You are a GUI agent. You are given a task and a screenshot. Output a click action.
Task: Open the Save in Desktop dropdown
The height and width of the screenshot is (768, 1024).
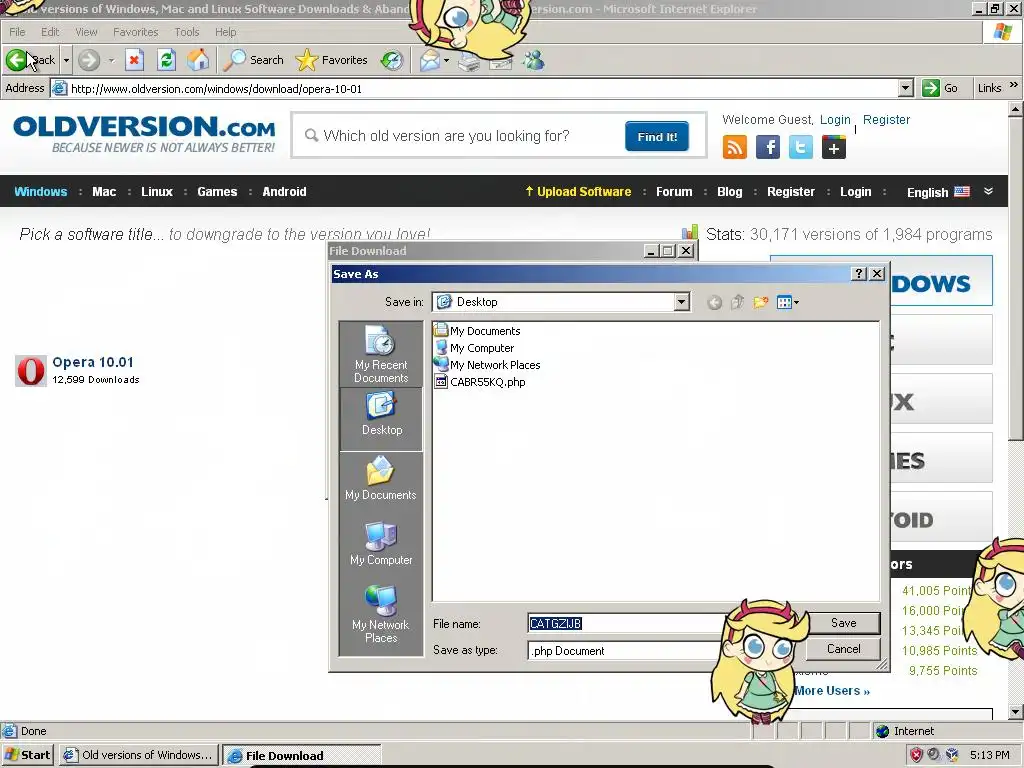[x=681, y=302]
